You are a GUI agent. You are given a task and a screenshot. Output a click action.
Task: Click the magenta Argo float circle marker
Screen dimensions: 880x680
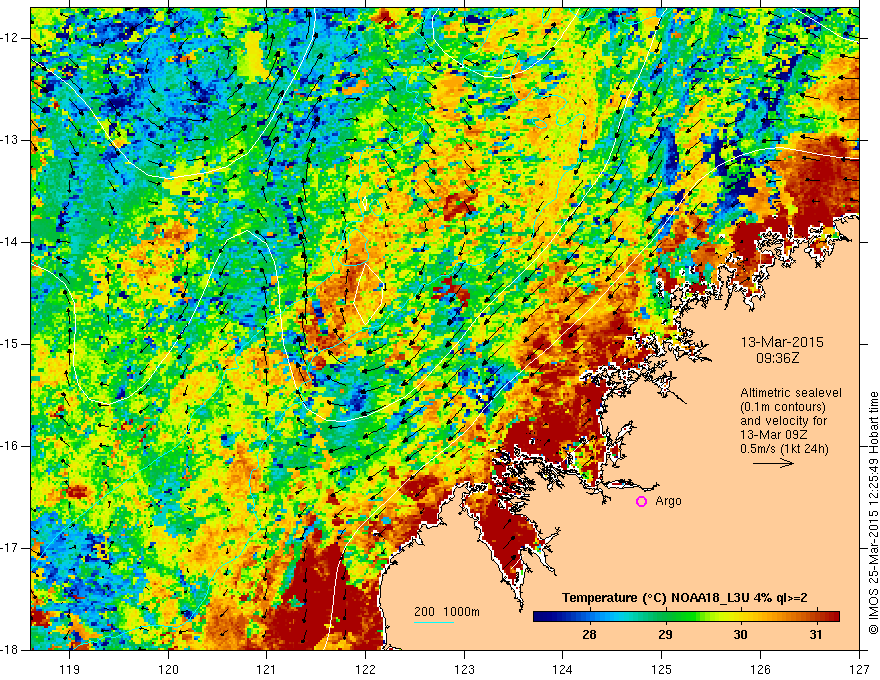tap(641, 501)
